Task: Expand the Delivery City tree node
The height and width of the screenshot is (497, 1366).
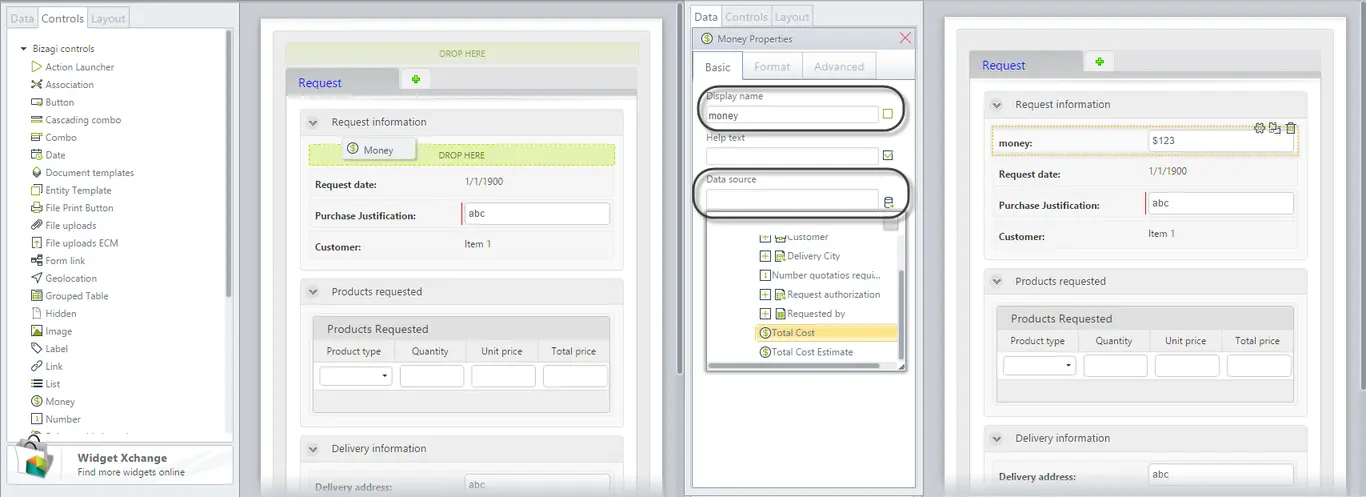Action: (x=765, y=256)
